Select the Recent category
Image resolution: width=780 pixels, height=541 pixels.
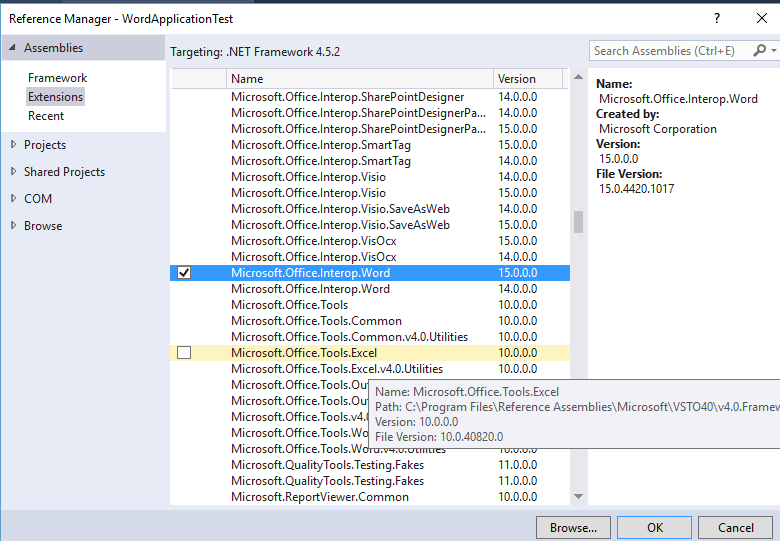pos(46,116)
